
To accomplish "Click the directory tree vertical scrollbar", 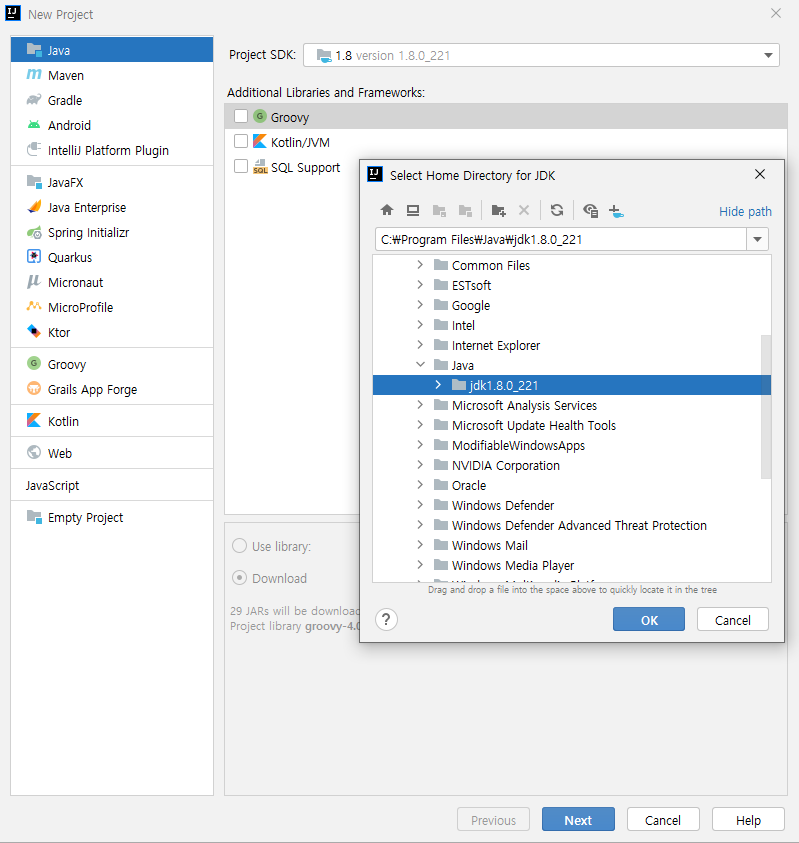I will click(766, 406).
